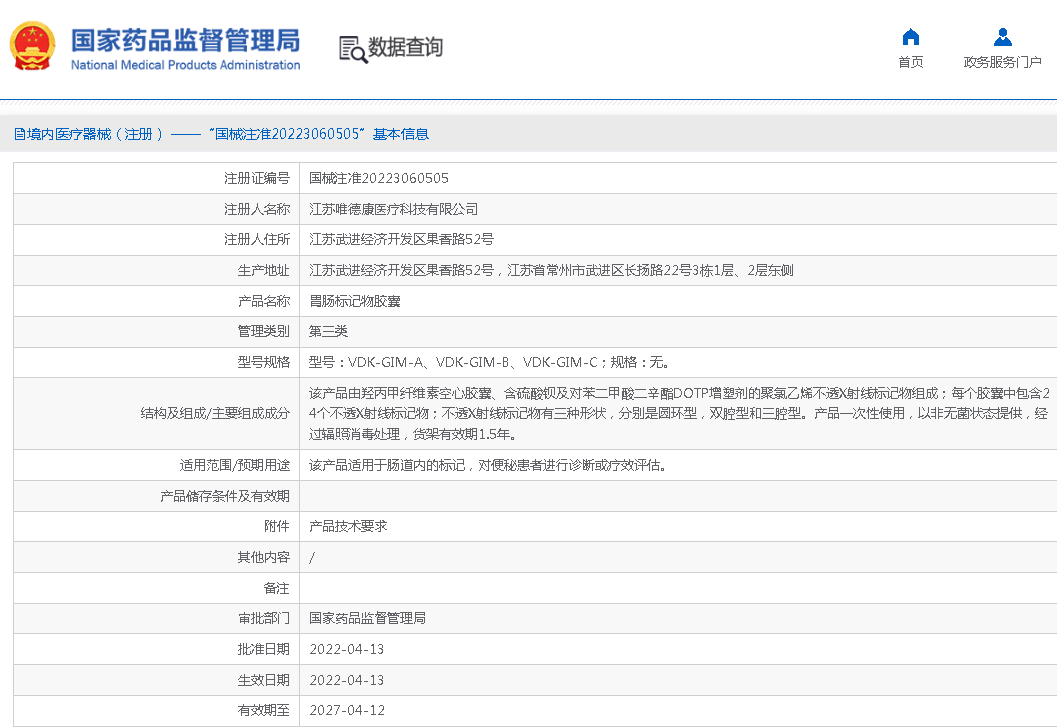Viewport: 1057px width, 727px height.
Task: Click the 产品储存条件及有效期 label
Action: 224,496
